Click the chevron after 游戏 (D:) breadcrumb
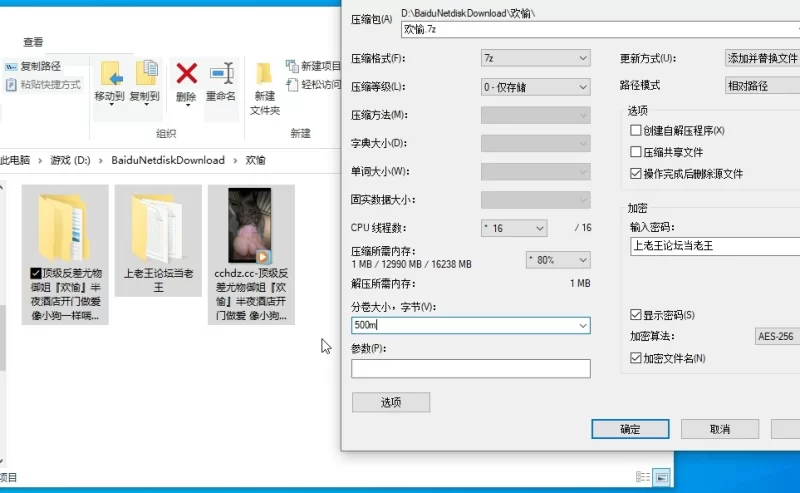 tap(101, 161)
